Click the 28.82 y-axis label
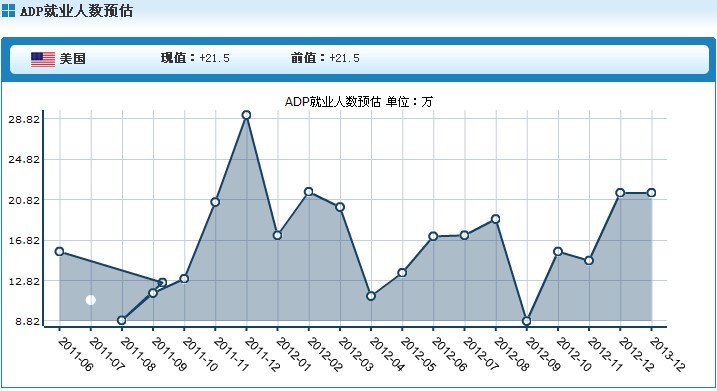This screenshot has width=717, height=391. click(23, 119)
